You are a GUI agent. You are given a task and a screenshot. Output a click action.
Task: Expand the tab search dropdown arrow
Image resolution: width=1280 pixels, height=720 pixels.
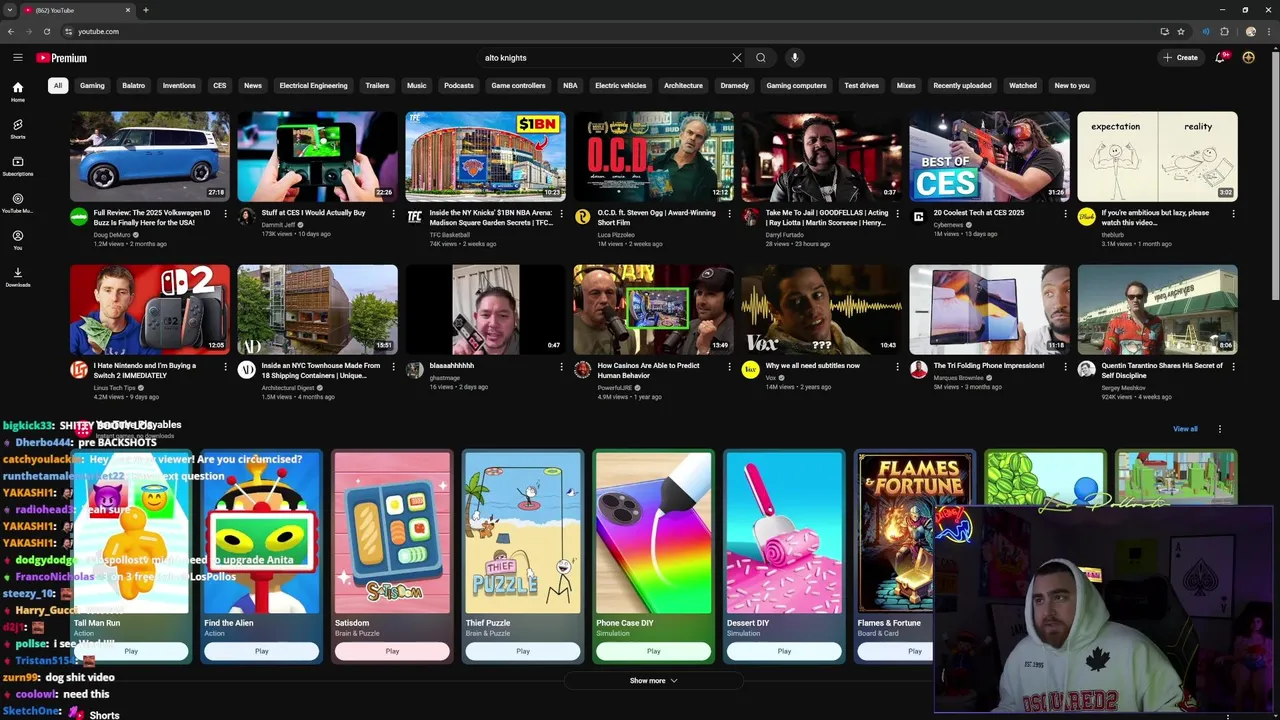(x=9, y=10)
